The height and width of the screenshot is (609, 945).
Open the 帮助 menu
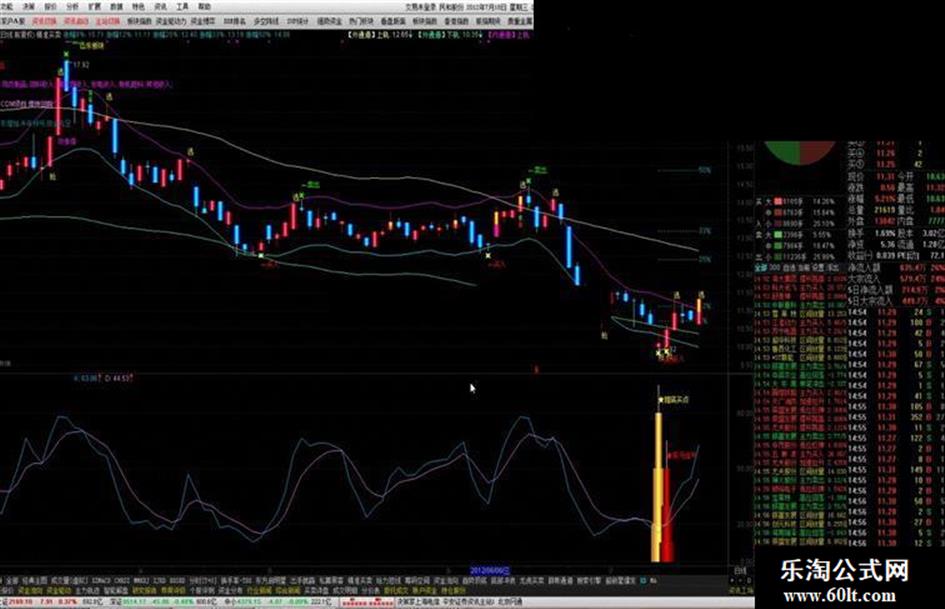pos(204,7)
